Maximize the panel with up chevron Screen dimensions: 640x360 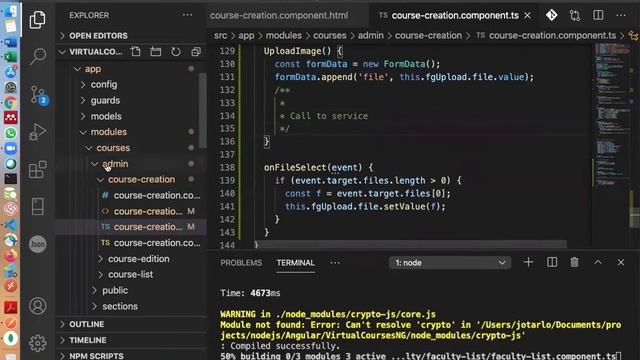point(598,262)
